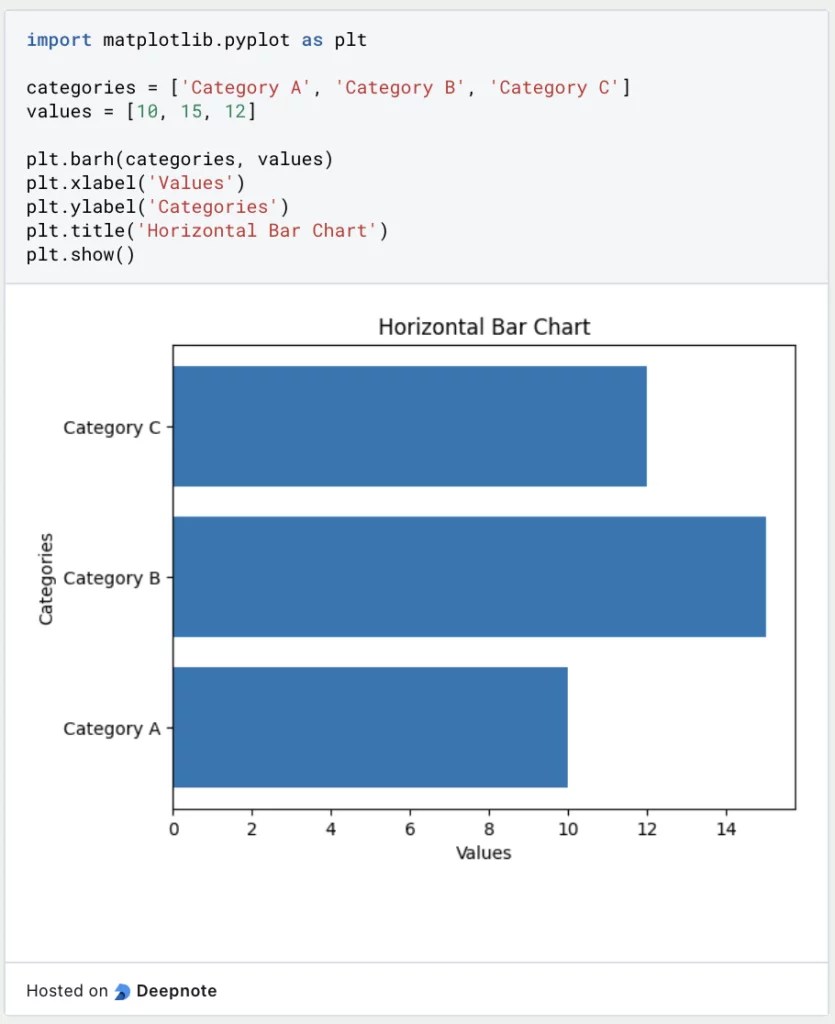835x1024 pixels.
Task: Select the Category B bar
Action: 469,577
